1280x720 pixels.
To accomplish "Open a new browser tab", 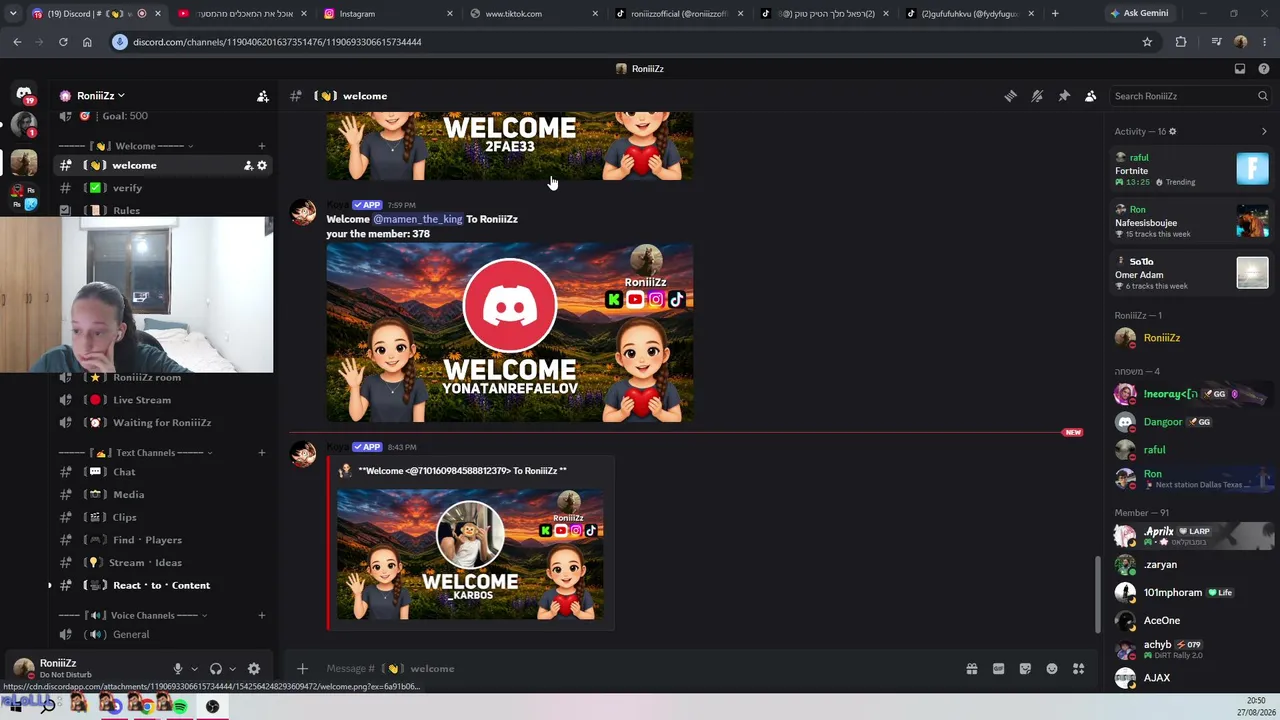I will click(x=1055, y=14).
